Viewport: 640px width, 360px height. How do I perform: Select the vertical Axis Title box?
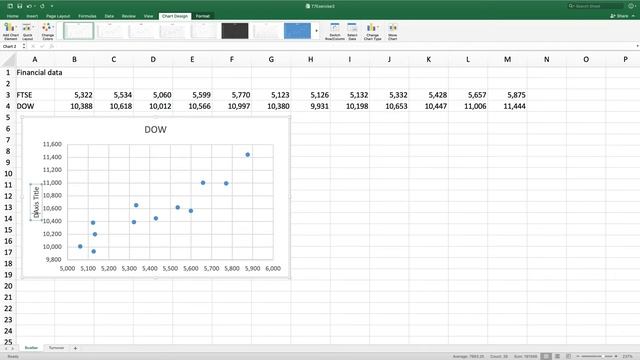tap(36, 202)
